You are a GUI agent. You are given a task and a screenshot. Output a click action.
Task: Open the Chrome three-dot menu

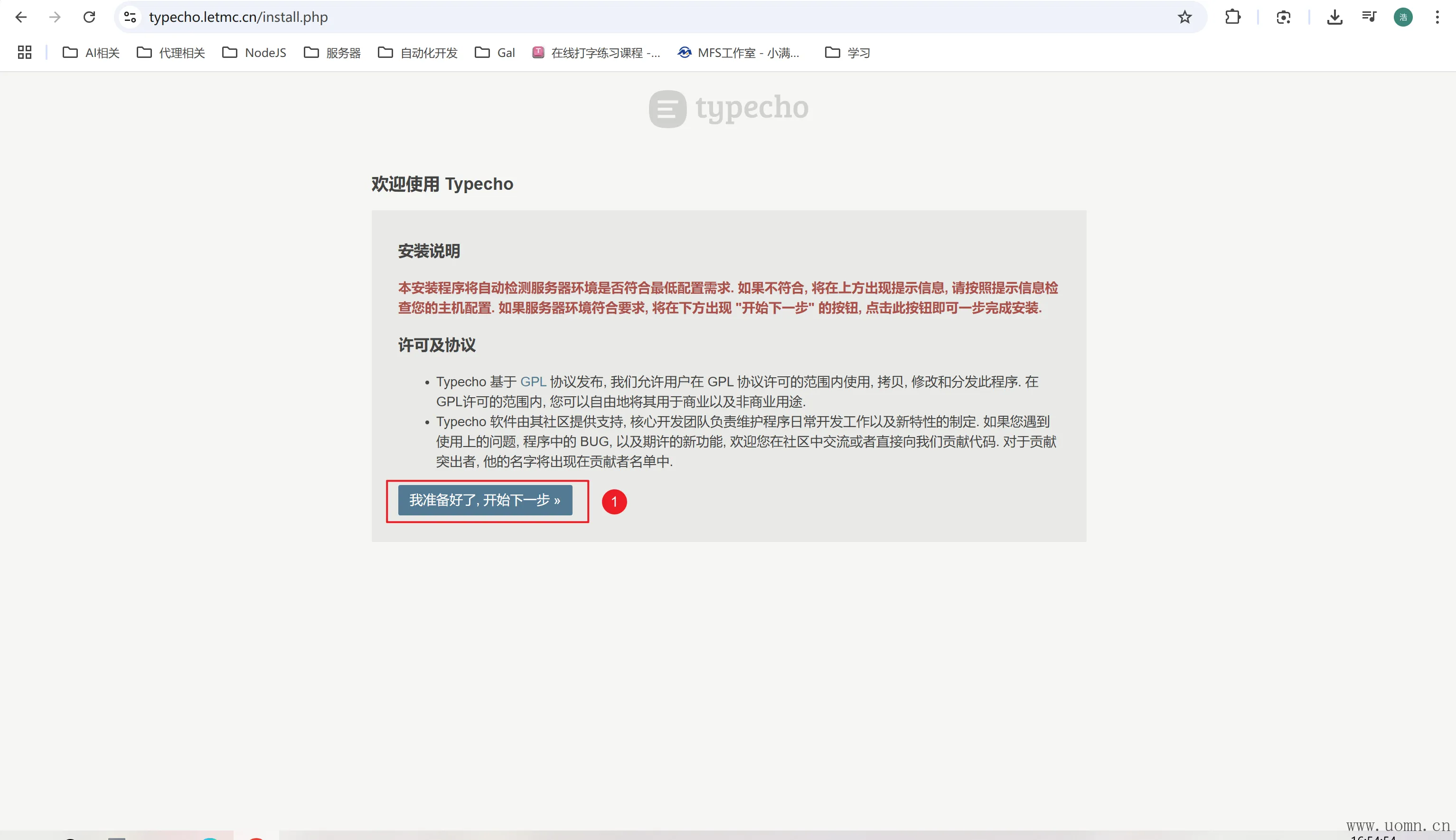pyautogui.click(x=1437, y=17)
